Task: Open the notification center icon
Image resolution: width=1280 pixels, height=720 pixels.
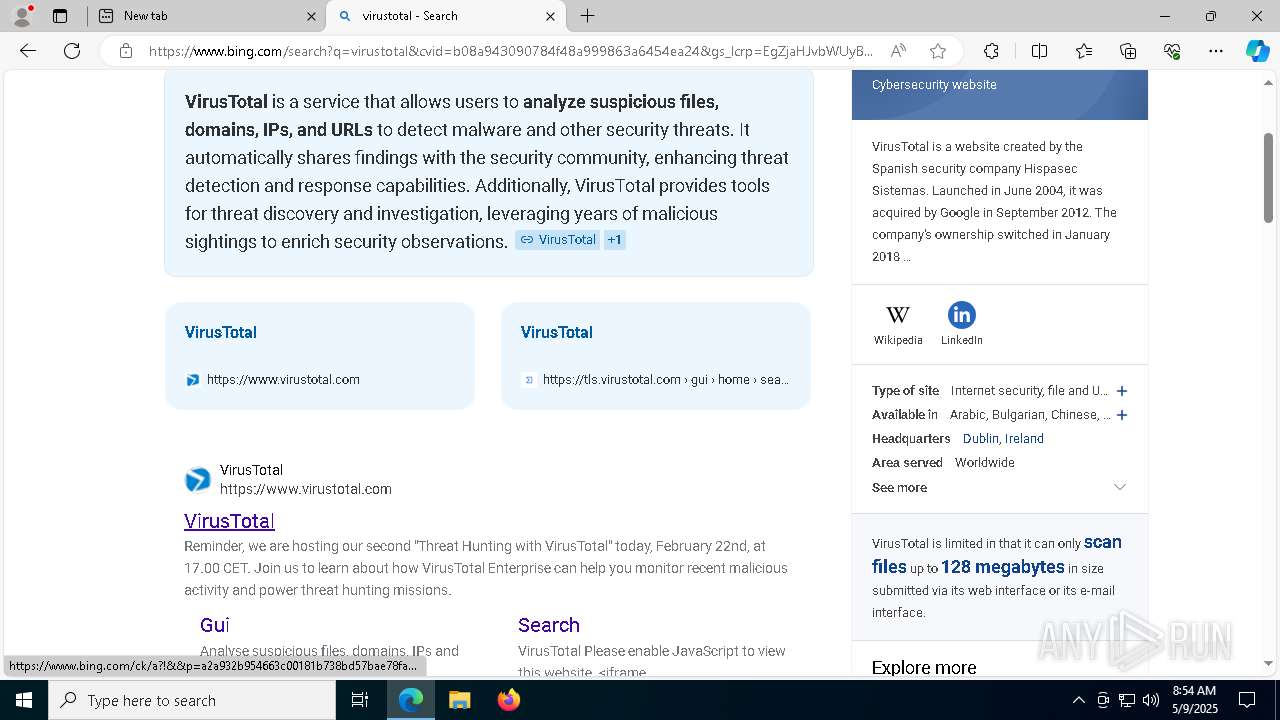Action: pos(1248,700)
